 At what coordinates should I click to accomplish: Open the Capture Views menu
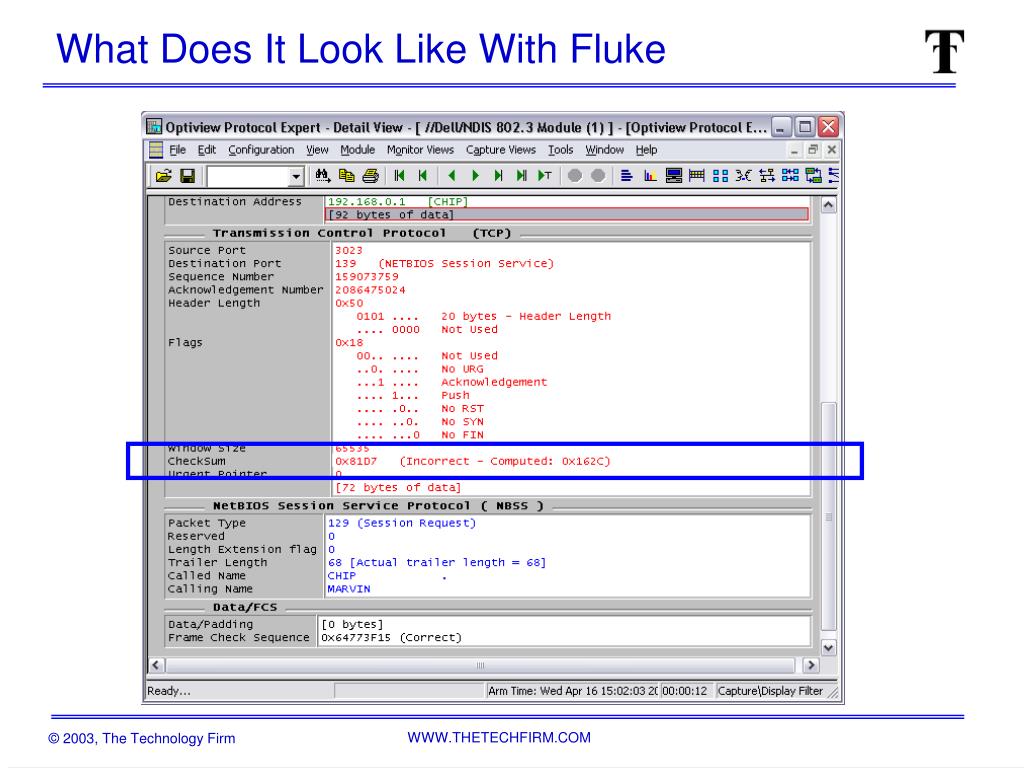[500, 150]
